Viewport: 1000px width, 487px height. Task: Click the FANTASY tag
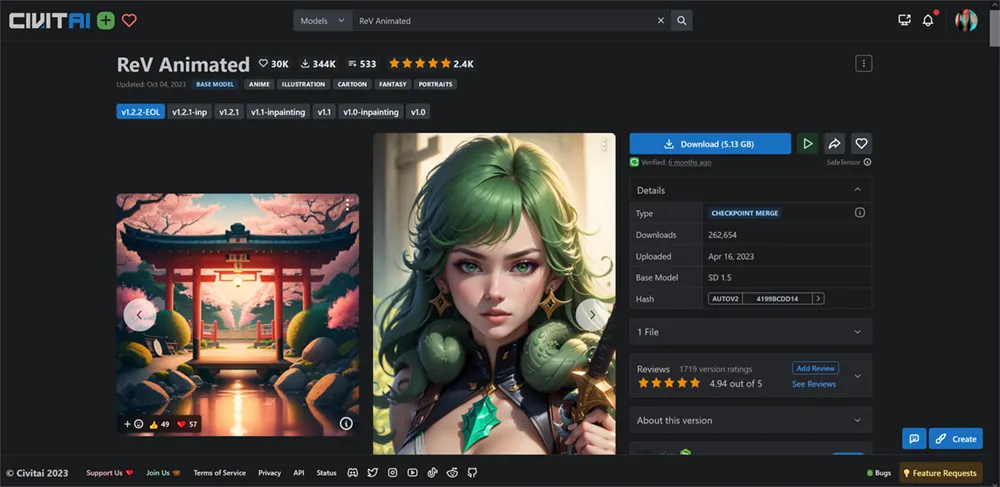click(x=392, y=84)
